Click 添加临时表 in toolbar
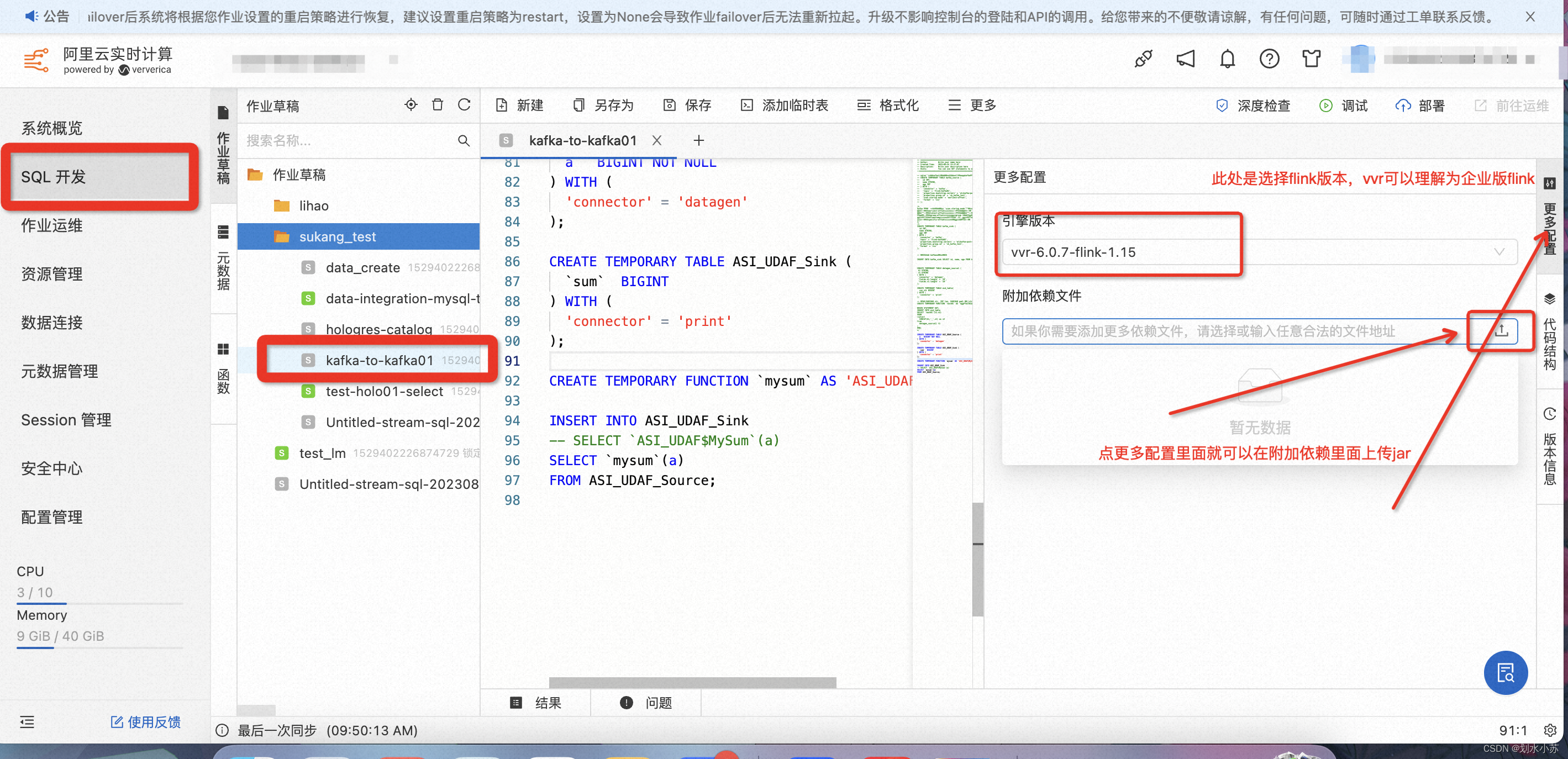This screenshot has height=759, width=1568. click(784, 106)
